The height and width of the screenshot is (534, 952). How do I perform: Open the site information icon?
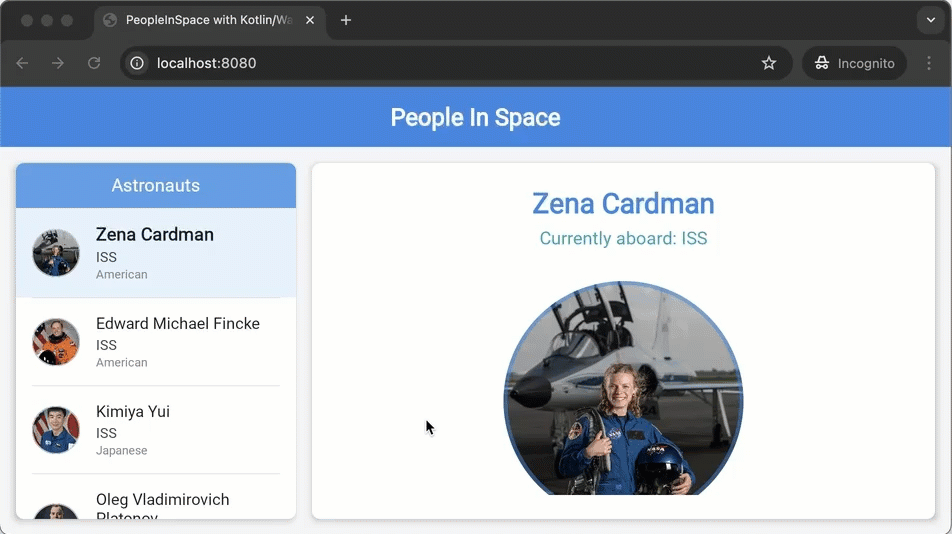tap(138, 63)
